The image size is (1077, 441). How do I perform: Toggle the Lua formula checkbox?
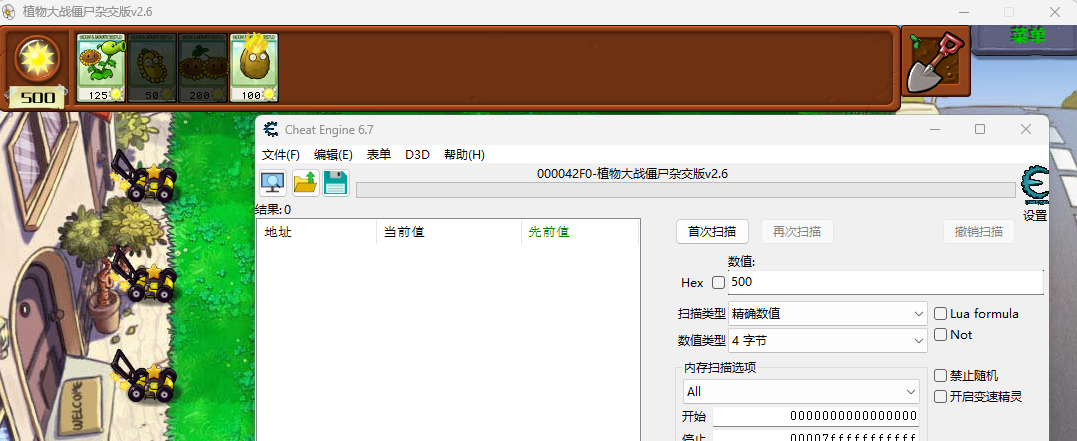(940, 314)
